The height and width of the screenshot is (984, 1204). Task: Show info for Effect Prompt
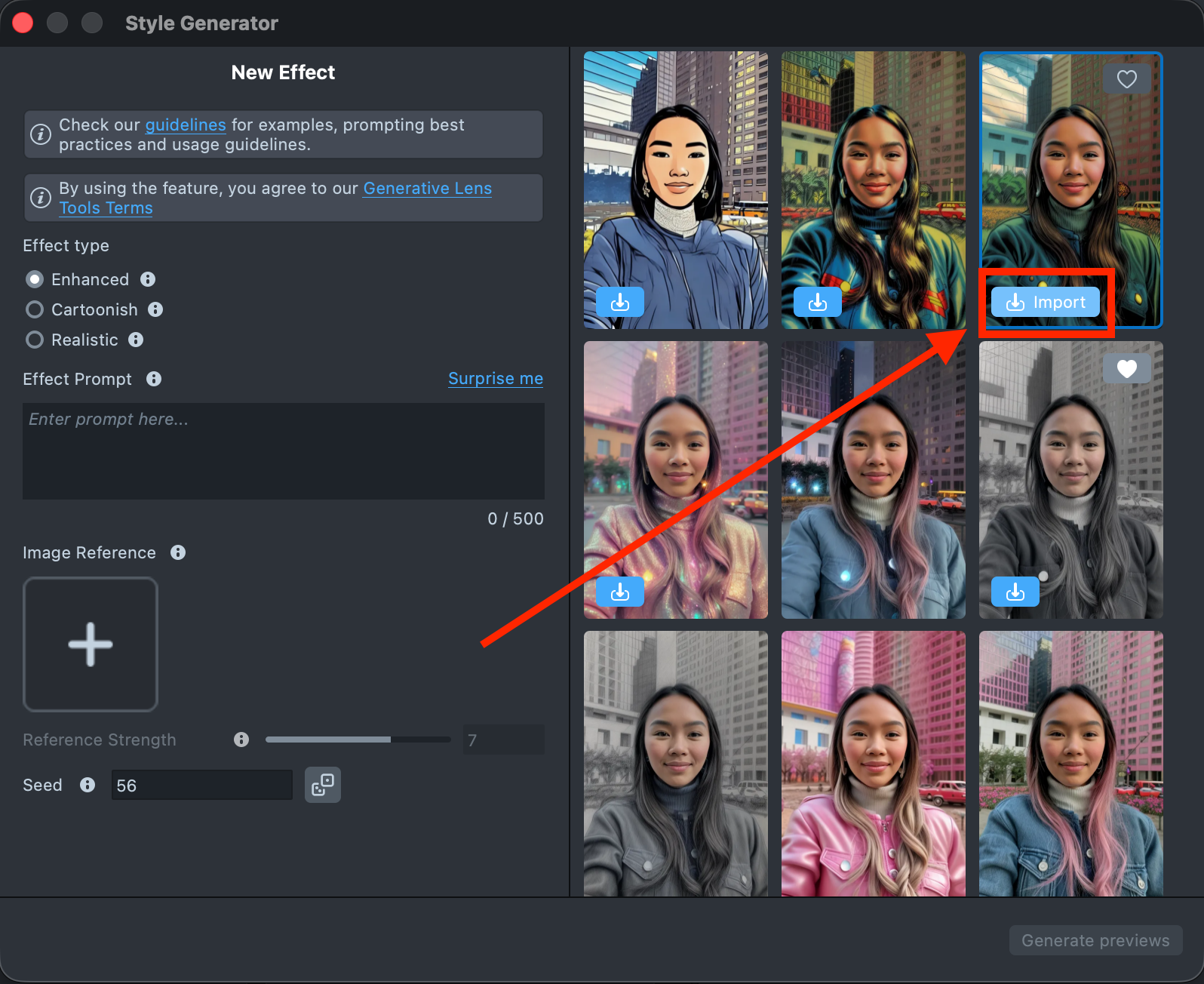154,379
